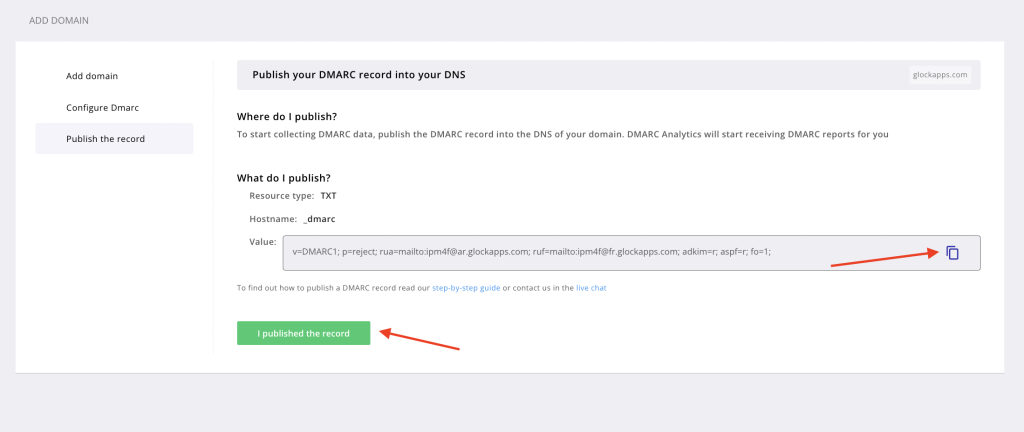1024x432 pixels.
Task: Select the Publish the record step
Action: click(105, 138)
